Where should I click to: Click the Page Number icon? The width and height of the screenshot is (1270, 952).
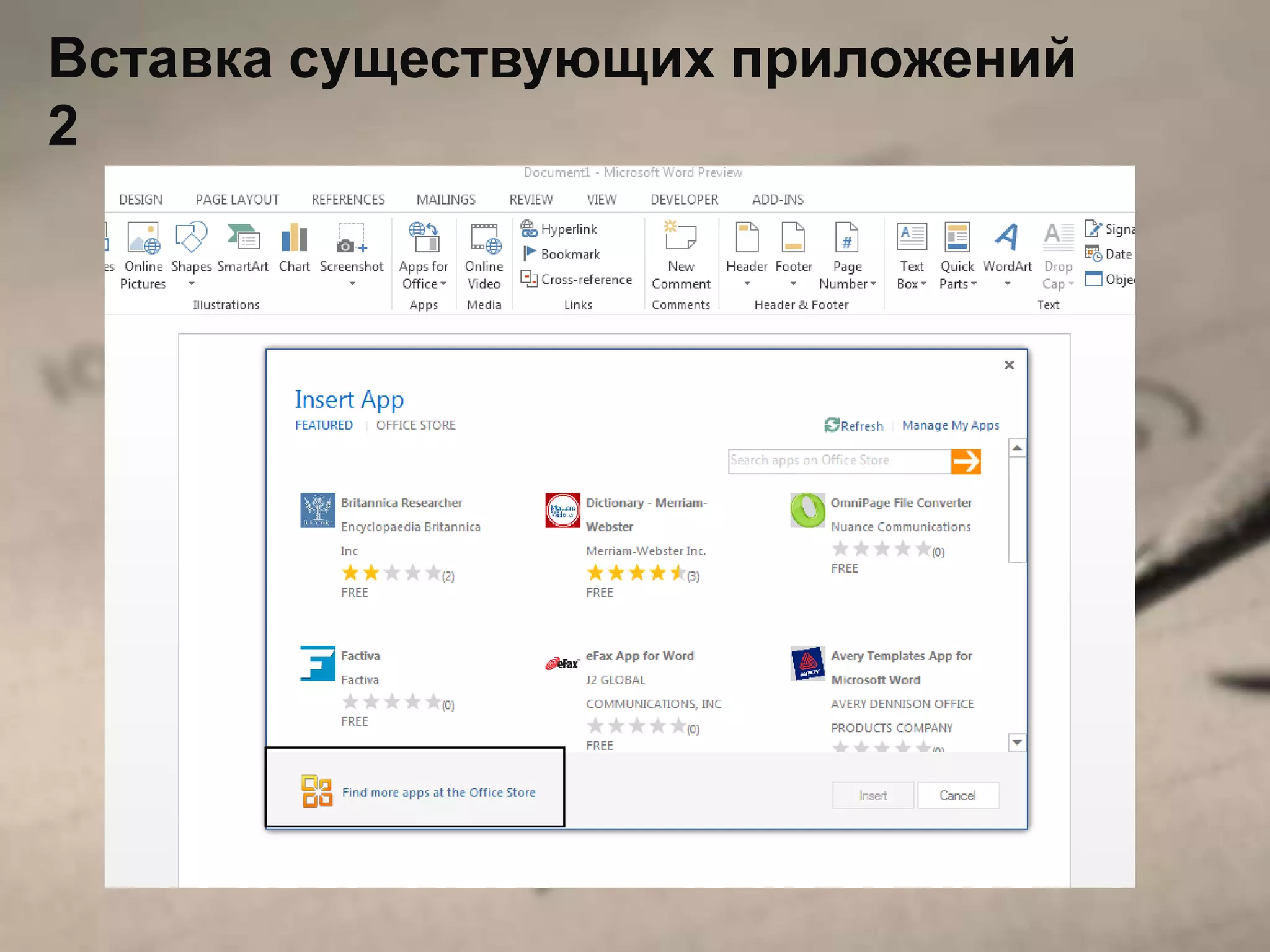pyautogui.click(x=846, y=237)
